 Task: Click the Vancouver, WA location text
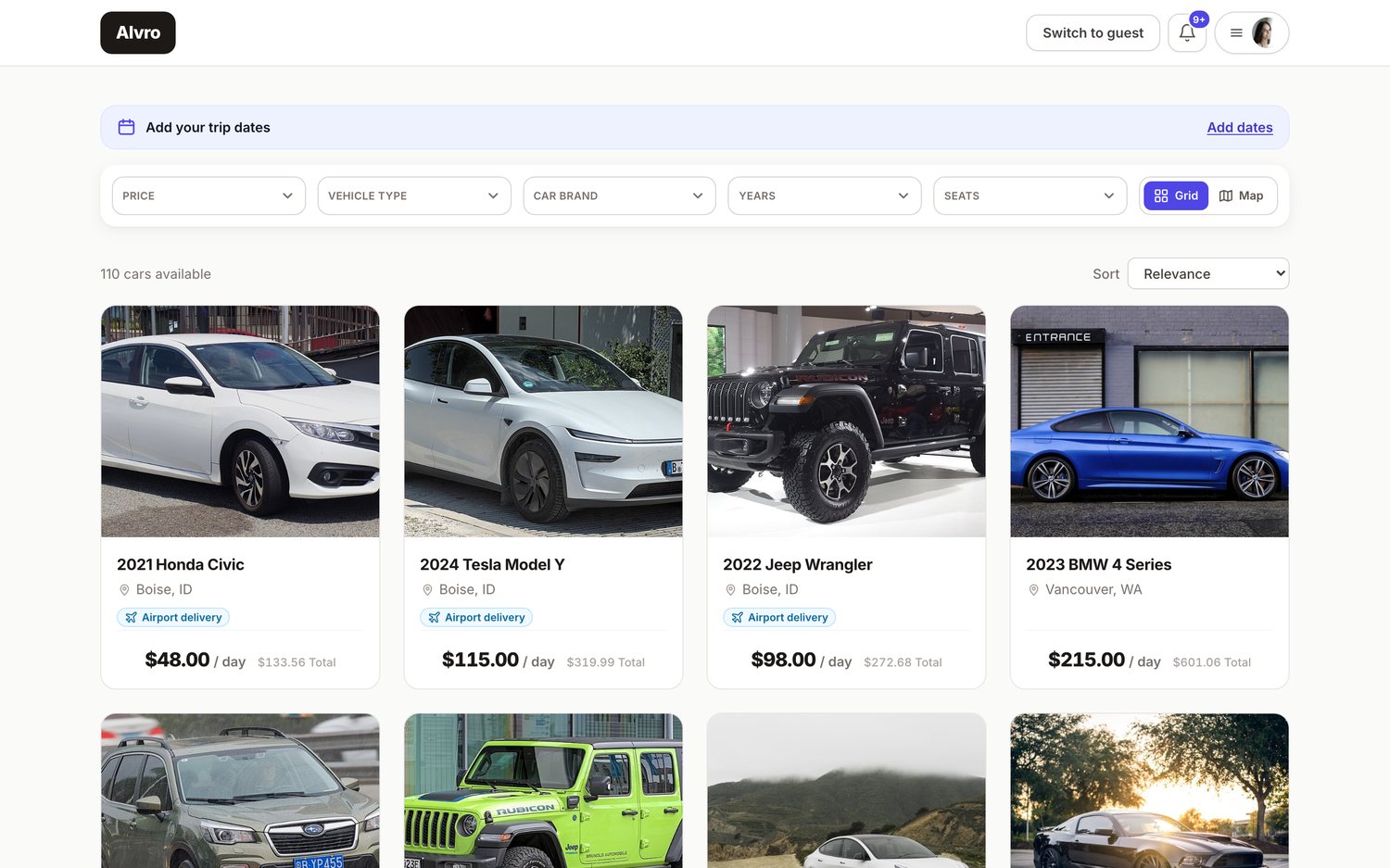point(1093,590)
